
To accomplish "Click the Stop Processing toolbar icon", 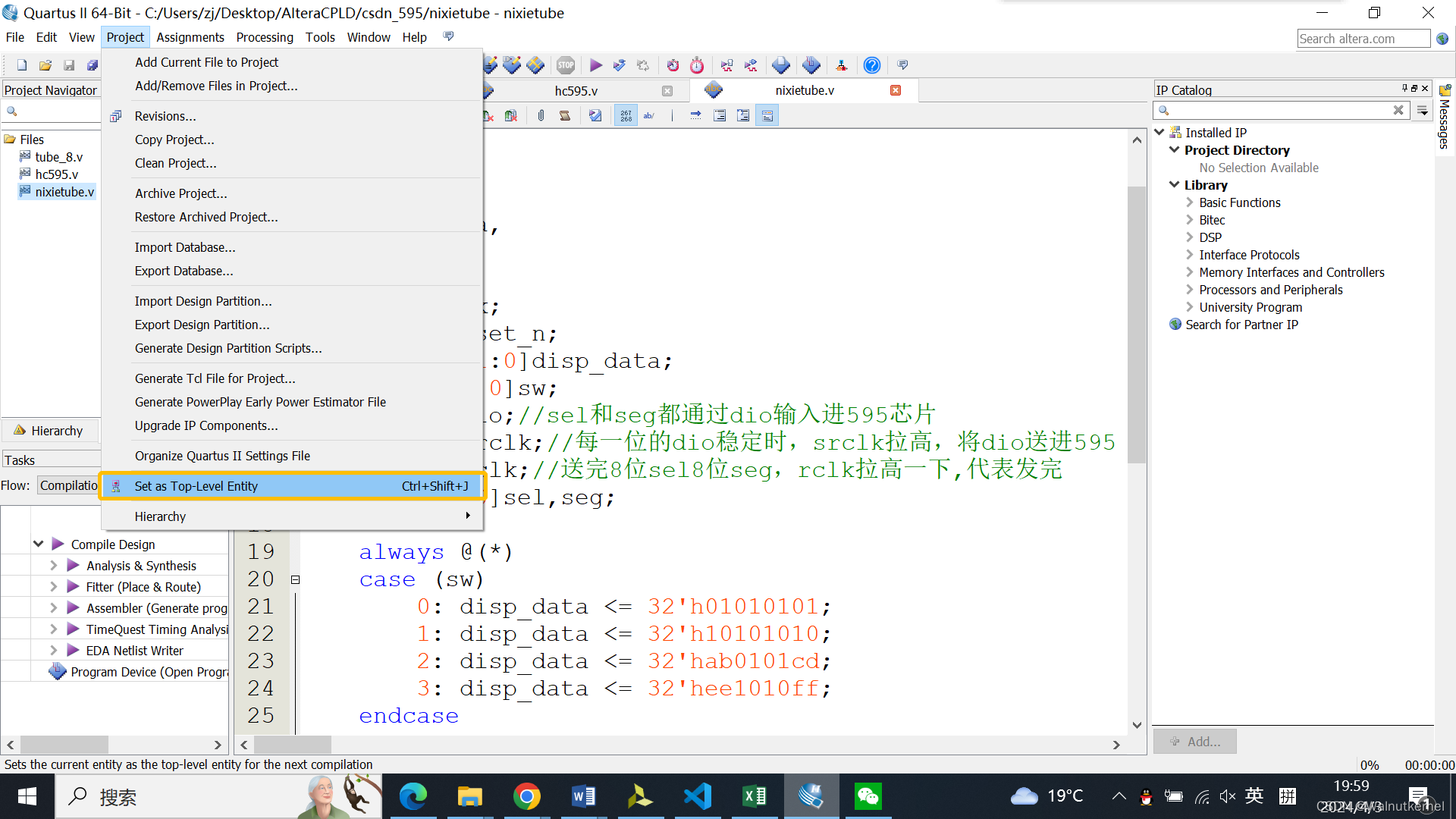I will click(566, 65).
